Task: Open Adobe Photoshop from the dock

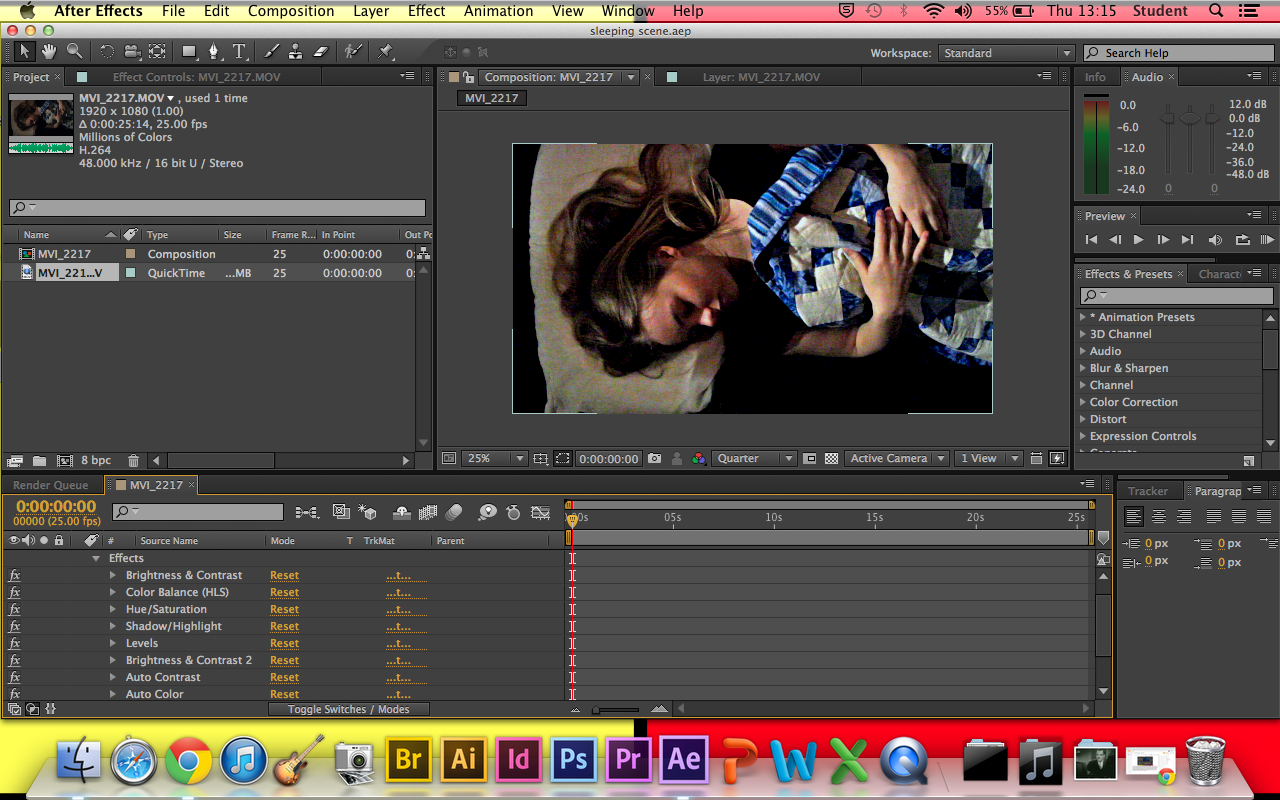Action: tap(573, 760)
